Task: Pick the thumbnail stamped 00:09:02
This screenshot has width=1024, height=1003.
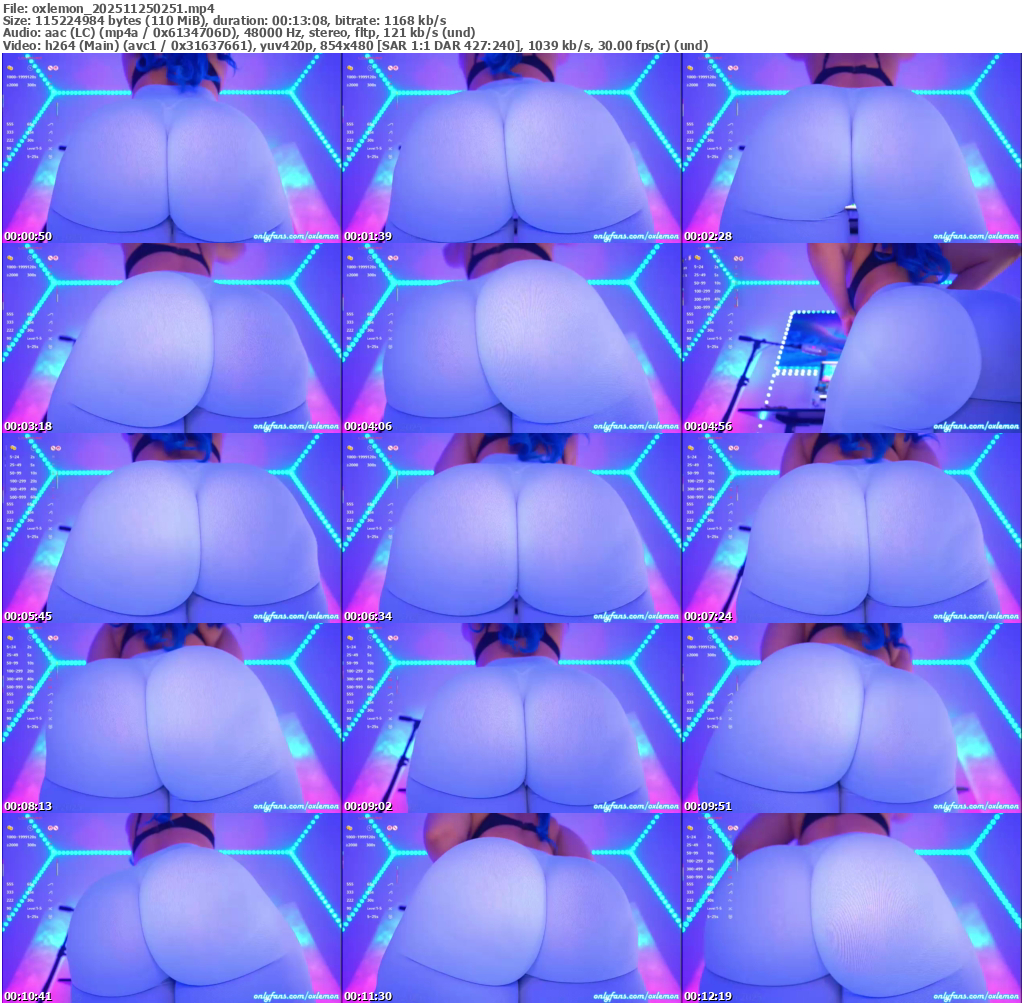Action: click(511, 718)
